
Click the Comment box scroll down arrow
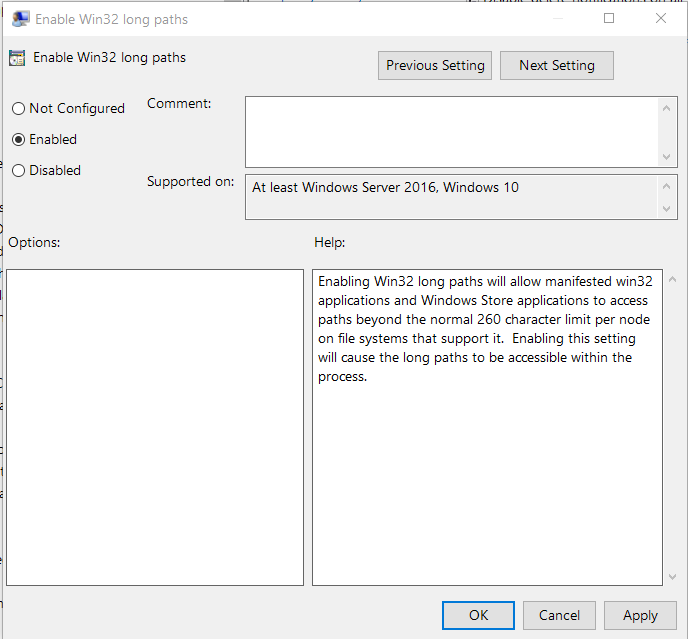click(666, 157)
